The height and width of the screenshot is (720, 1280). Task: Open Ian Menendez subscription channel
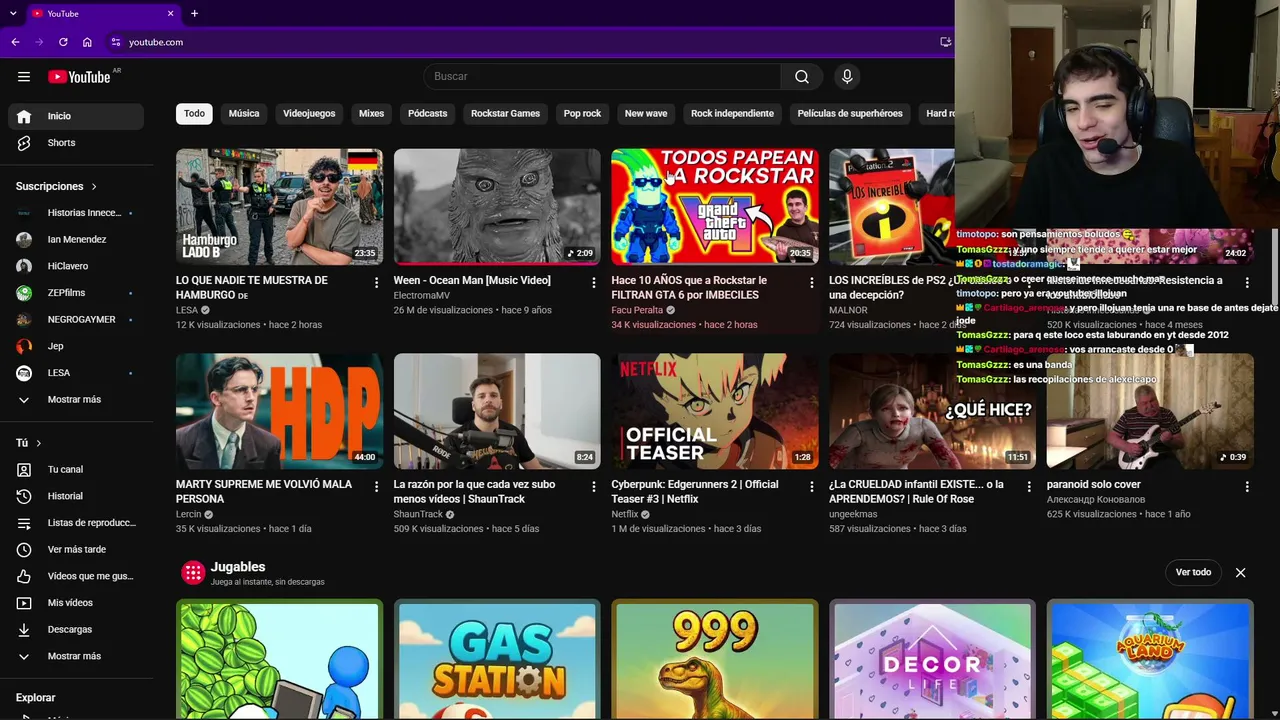76,239
